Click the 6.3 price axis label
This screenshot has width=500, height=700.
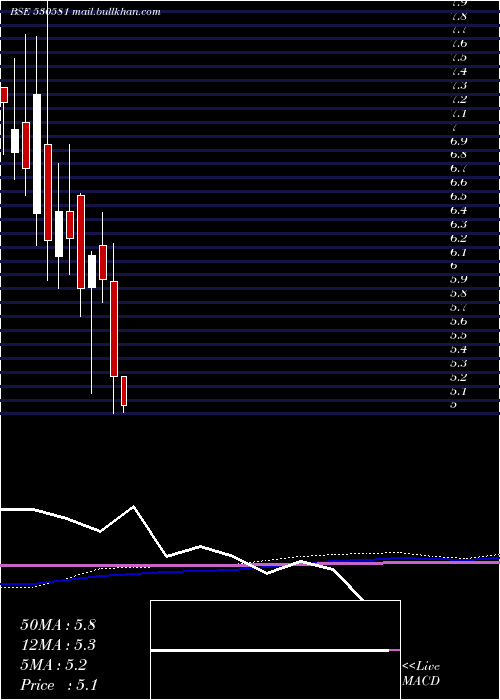(459, 224)
